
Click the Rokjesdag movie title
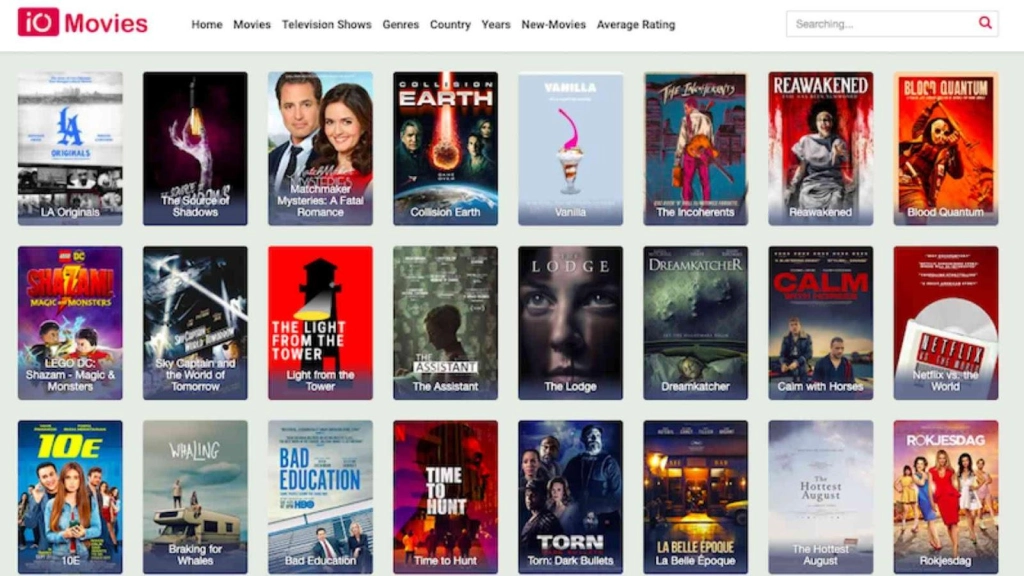[x=945, y=561]
